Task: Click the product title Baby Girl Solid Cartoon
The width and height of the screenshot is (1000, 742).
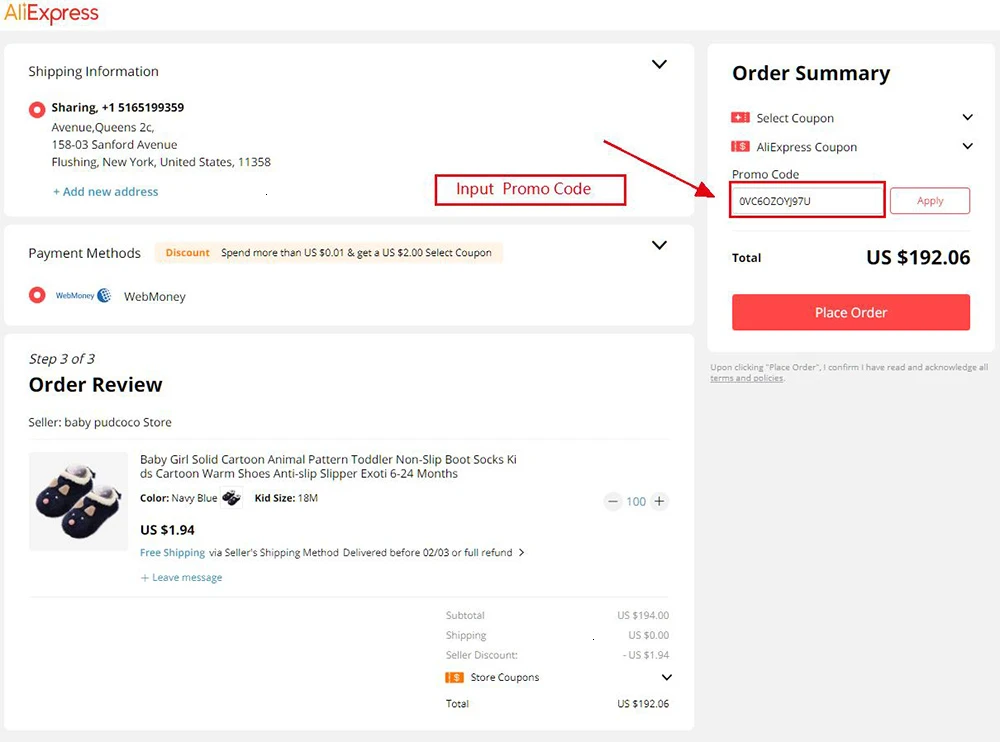Action: pyautogui.click(x=328, y=466)
